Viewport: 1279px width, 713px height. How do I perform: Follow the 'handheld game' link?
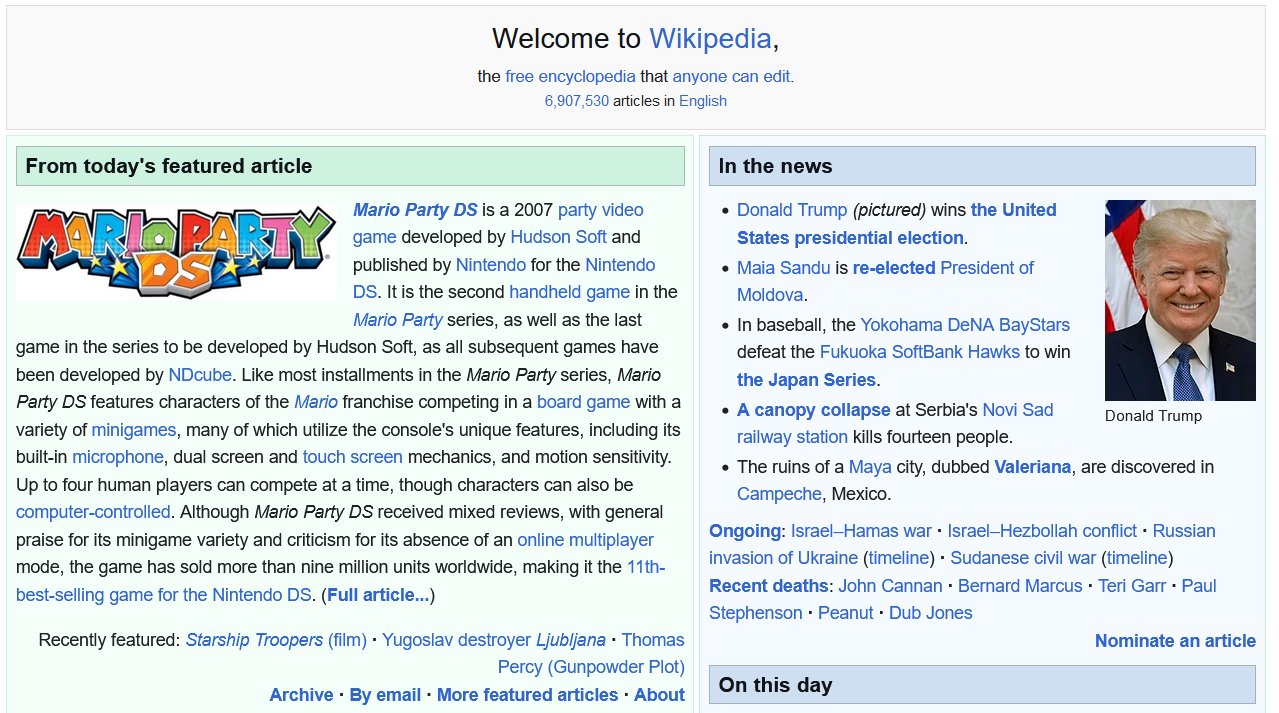pos(569,292)
